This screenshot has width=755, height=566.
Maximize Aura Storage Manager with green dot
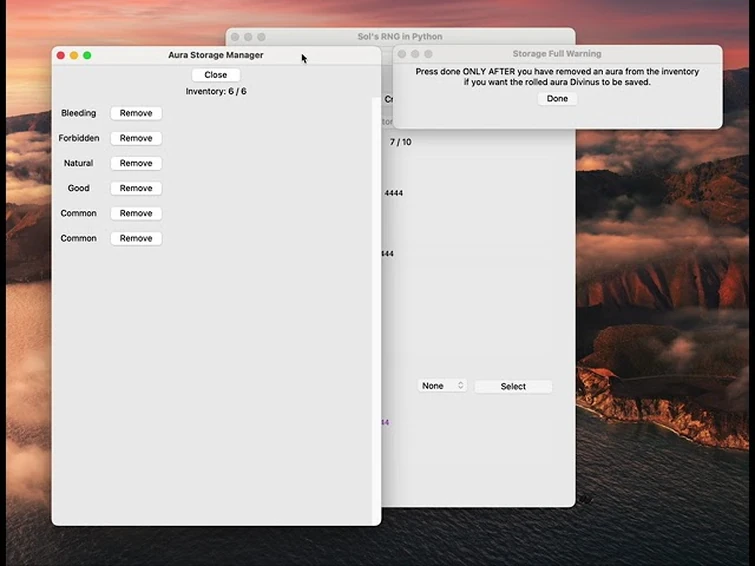pos(87,55)
